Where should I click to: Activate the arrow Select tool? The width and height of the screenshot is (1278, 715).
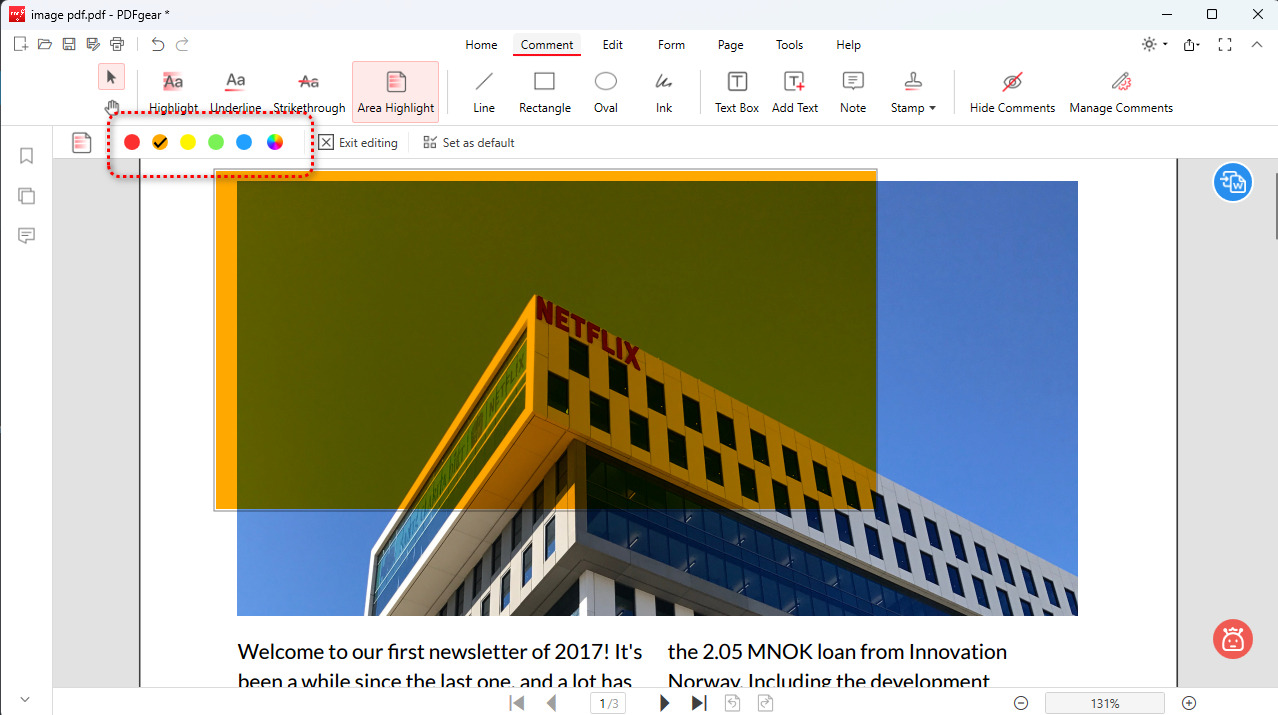pyautogui.click(x=111, y=77)
